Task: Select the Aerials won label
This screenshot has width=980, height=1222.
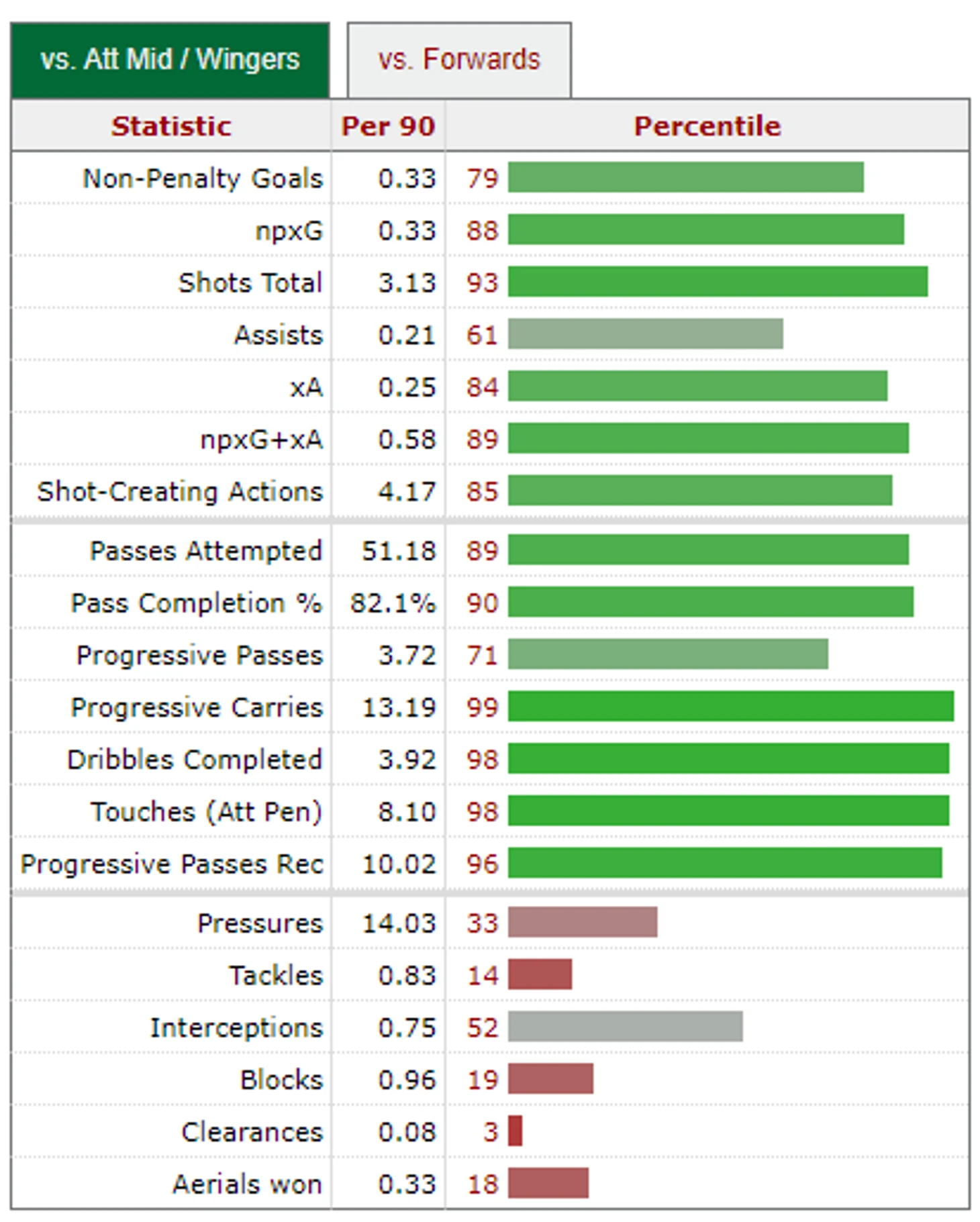Action: tap(248, 1184)
